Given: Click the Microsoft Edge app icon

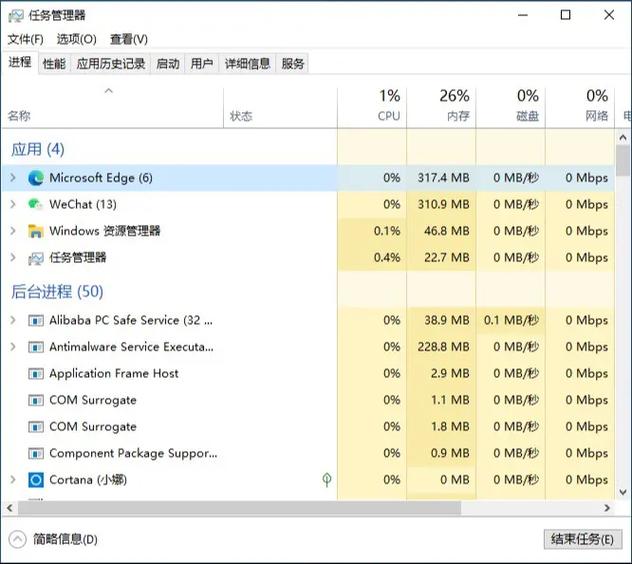Looking at the screenshot, I should point(36,178).
